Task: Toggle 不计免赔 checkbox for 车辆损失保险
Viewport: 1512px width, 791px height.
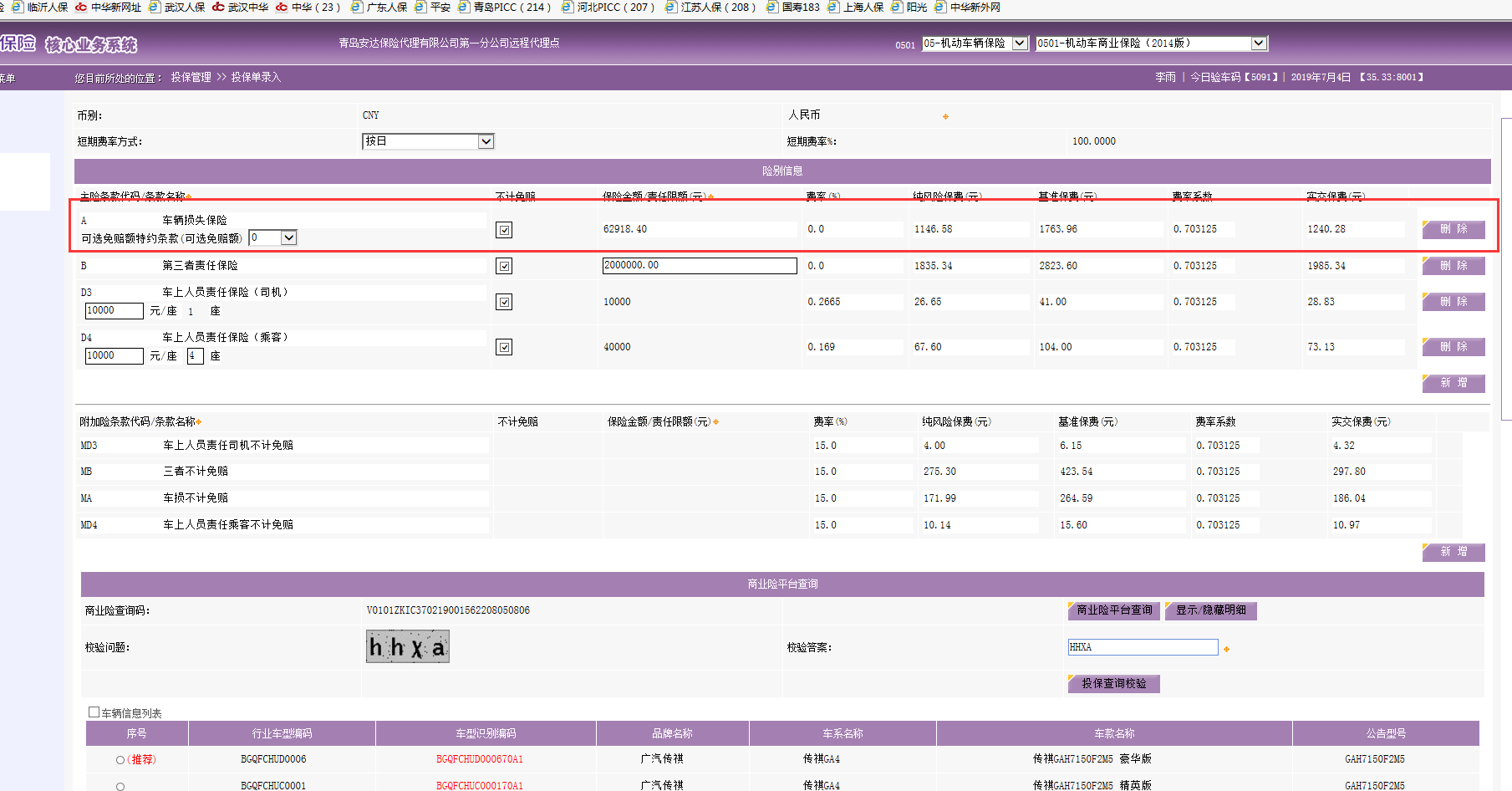Action: (x=504, y=230)
